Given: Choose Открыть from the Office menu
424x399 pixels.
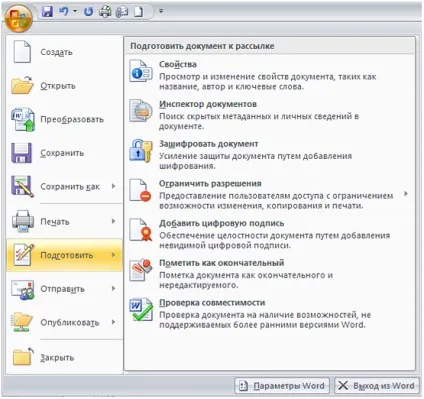Looking at the screenshot, I should 64,86.
